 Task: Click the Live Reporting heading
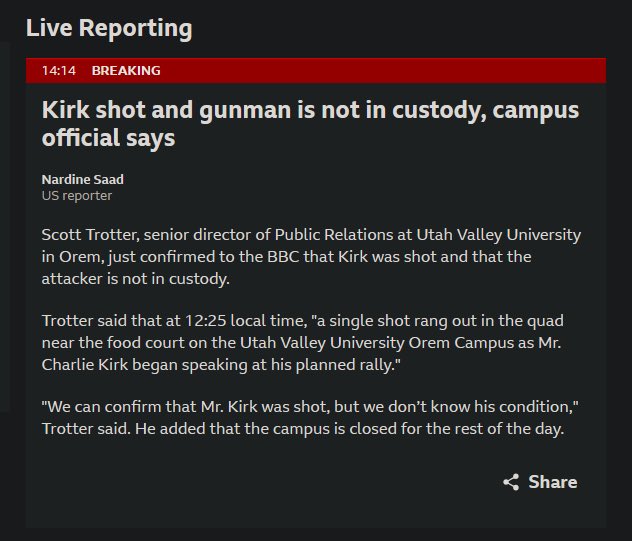point(109,28)
